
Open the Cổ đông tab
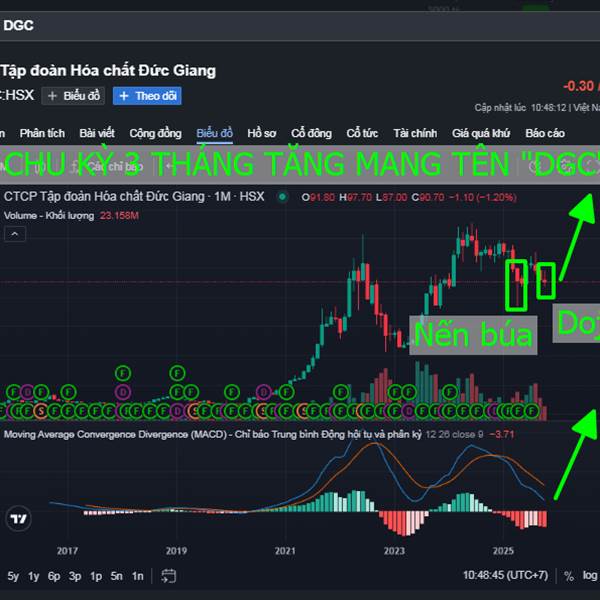(x=311, y=133)
